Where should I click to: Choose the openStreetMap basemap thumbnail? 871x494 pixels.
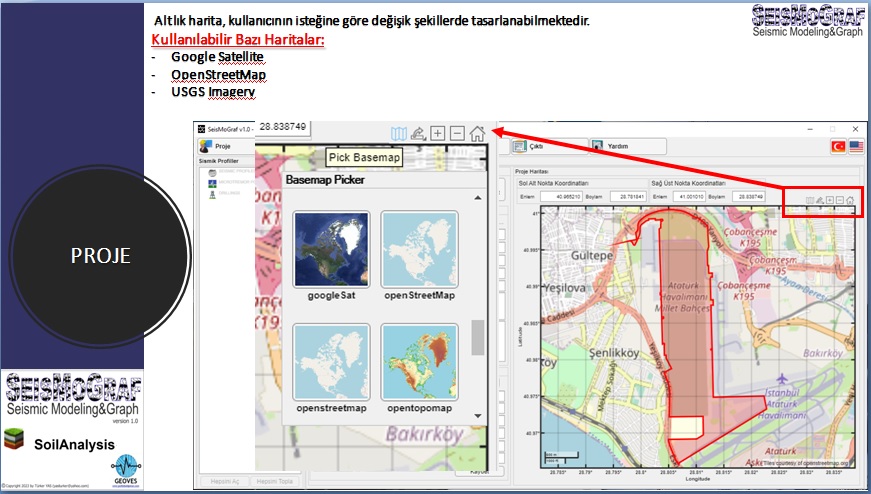pos(419,250)
